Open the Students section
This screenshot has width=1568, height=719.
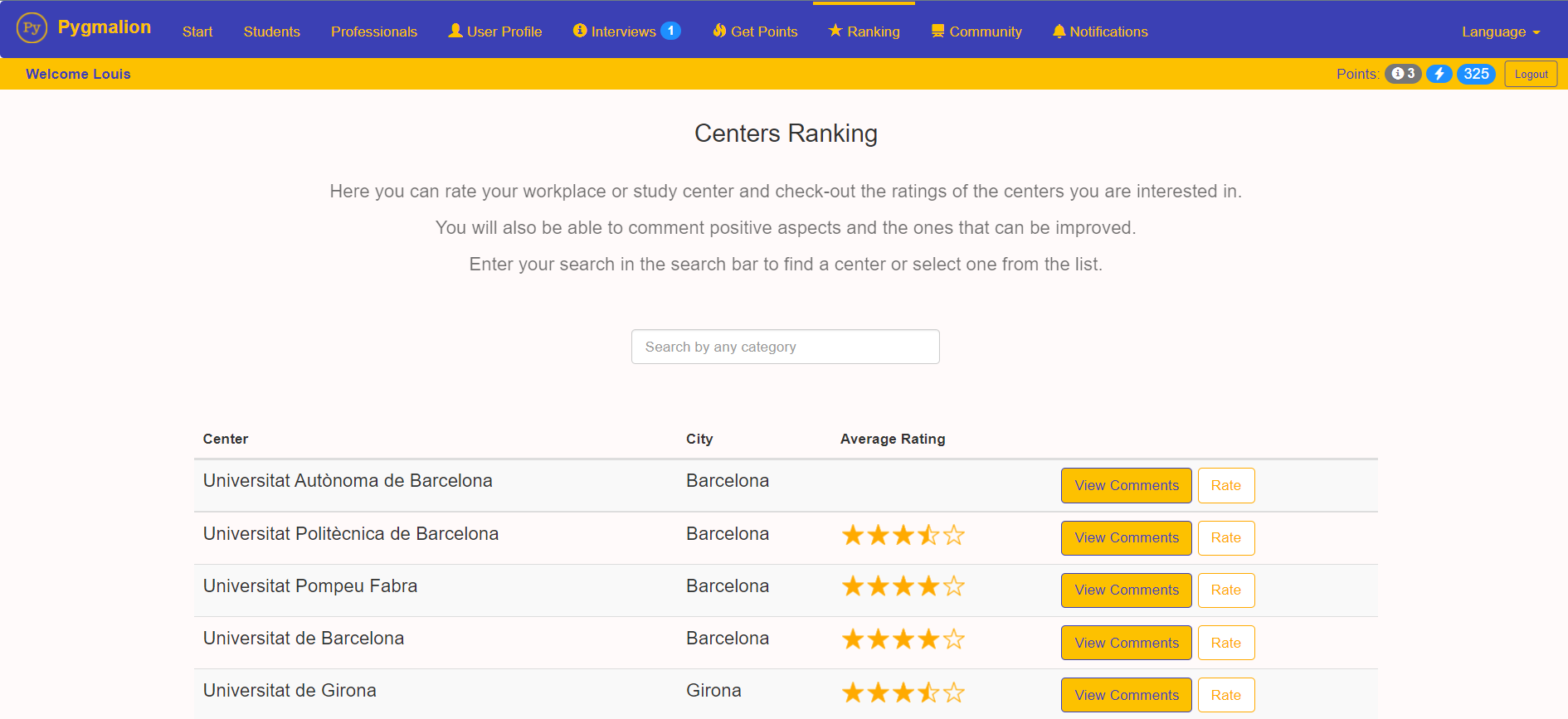(x=271, y=32)
